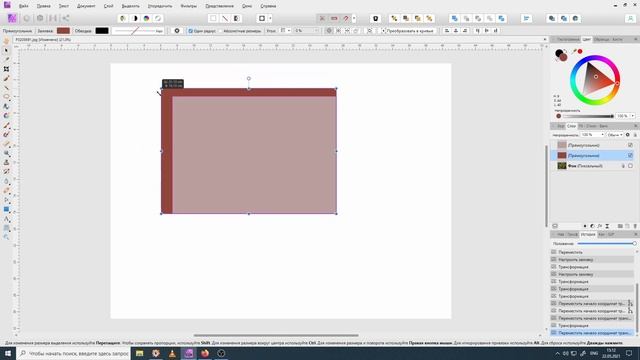The width and height of the screenshot is (640, 360).
Task: Select the Rectangle shape tool
Action: 6,209
